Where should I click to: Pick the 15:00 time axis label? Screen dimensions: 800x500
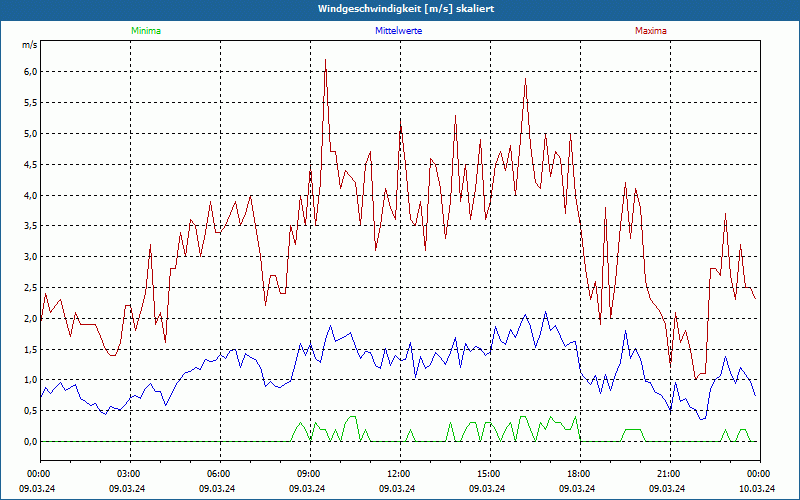pos(489,473)
